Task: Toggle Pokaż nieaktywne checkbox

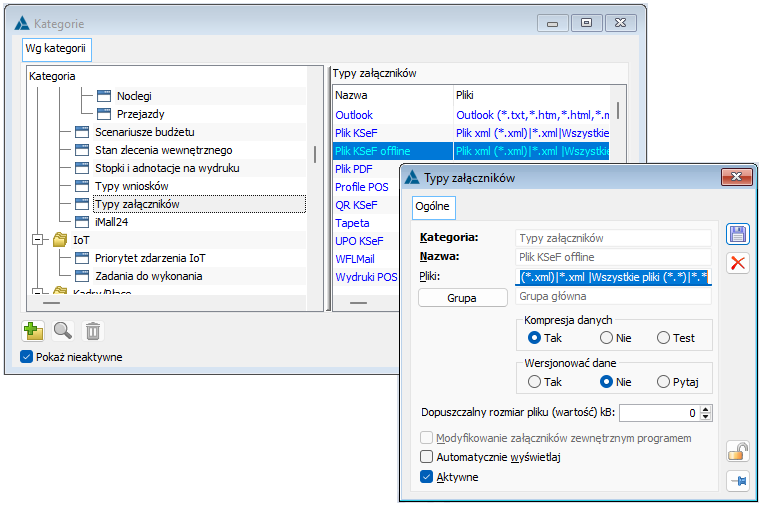Action: (x=26, y=357)
